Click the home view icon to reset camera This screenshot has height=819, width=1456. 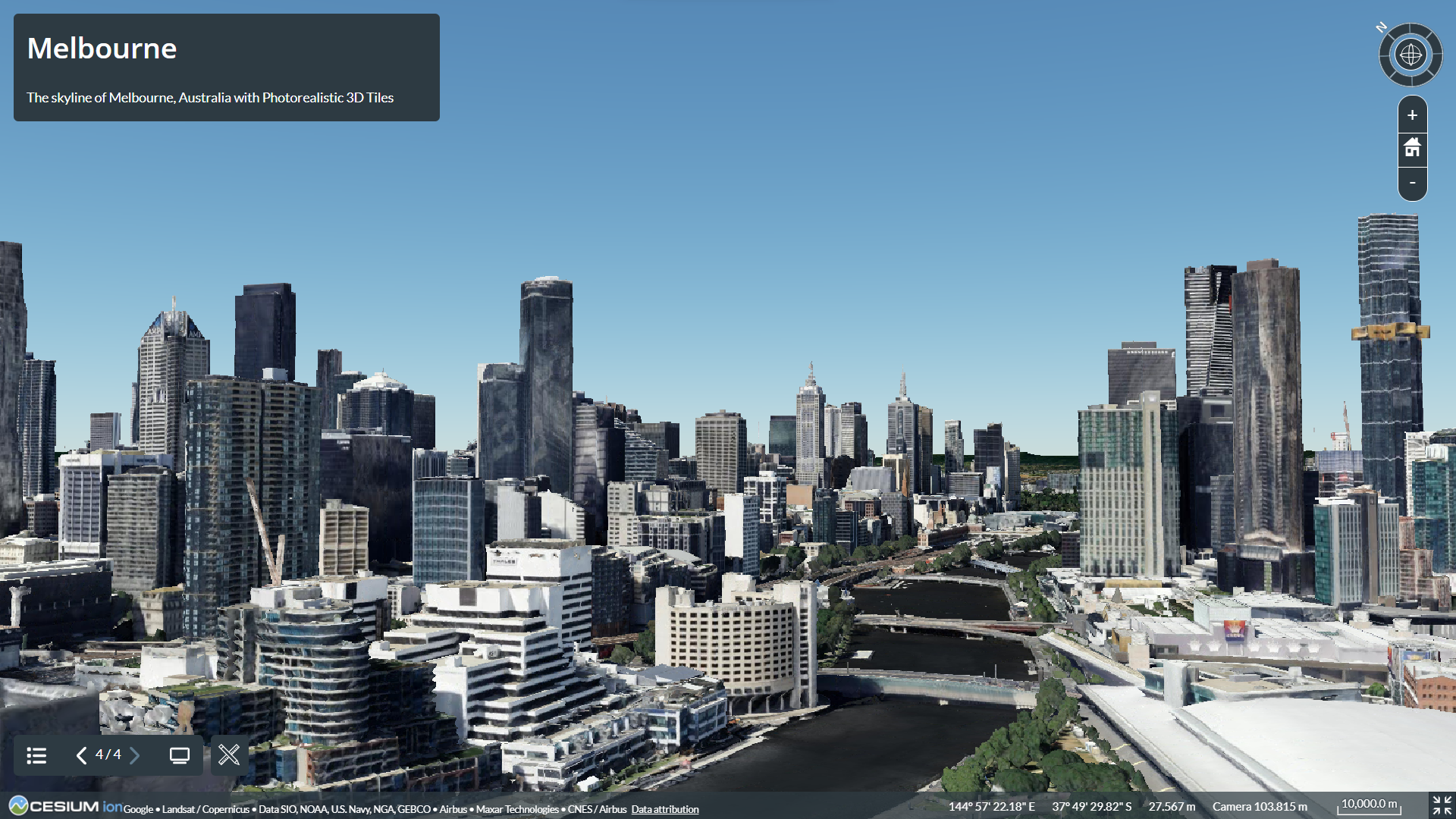[x=1412, y=149]
